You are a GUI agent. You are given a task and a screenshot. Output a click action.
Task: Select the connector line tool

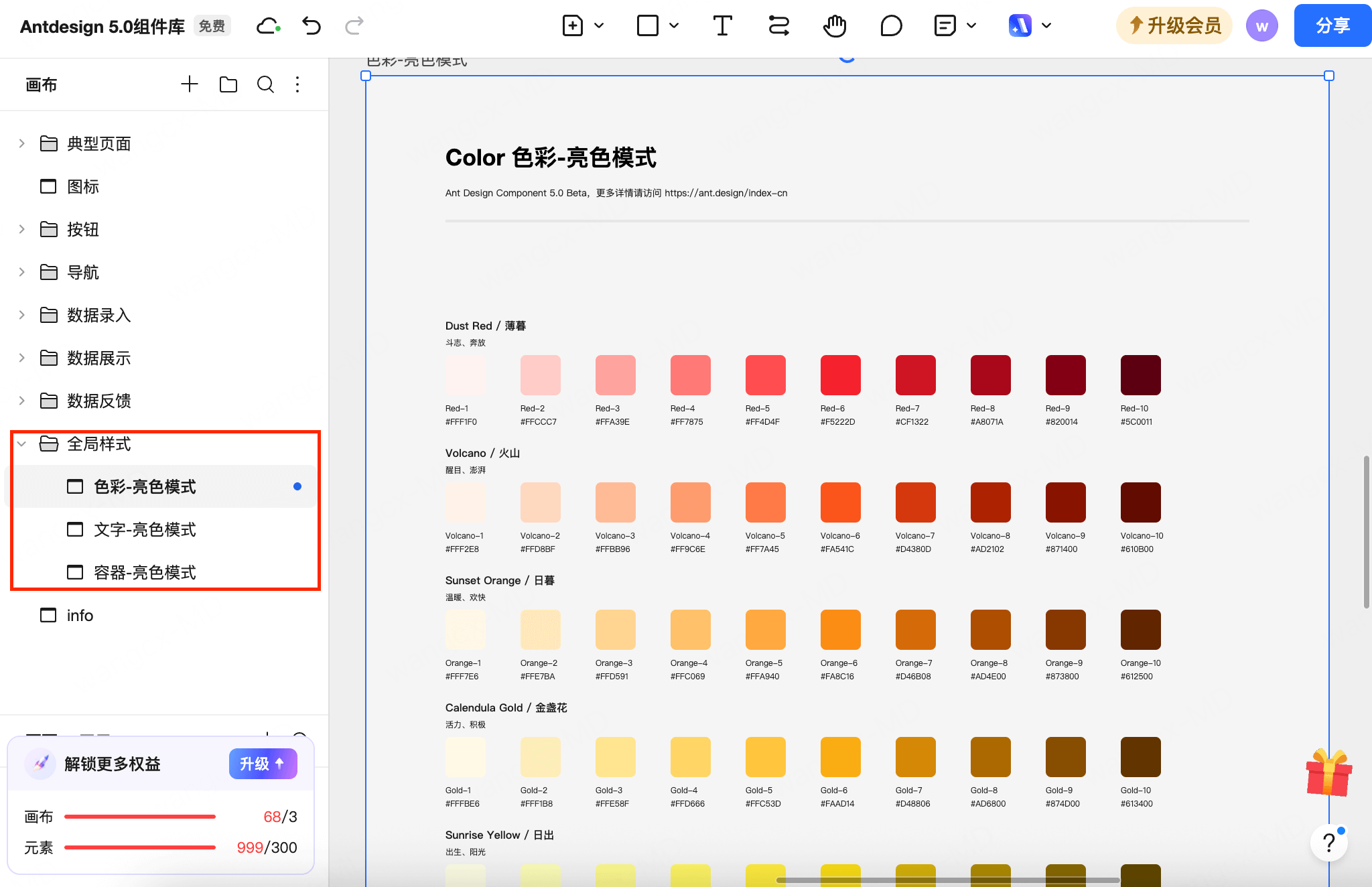click(x=778, y=26)
